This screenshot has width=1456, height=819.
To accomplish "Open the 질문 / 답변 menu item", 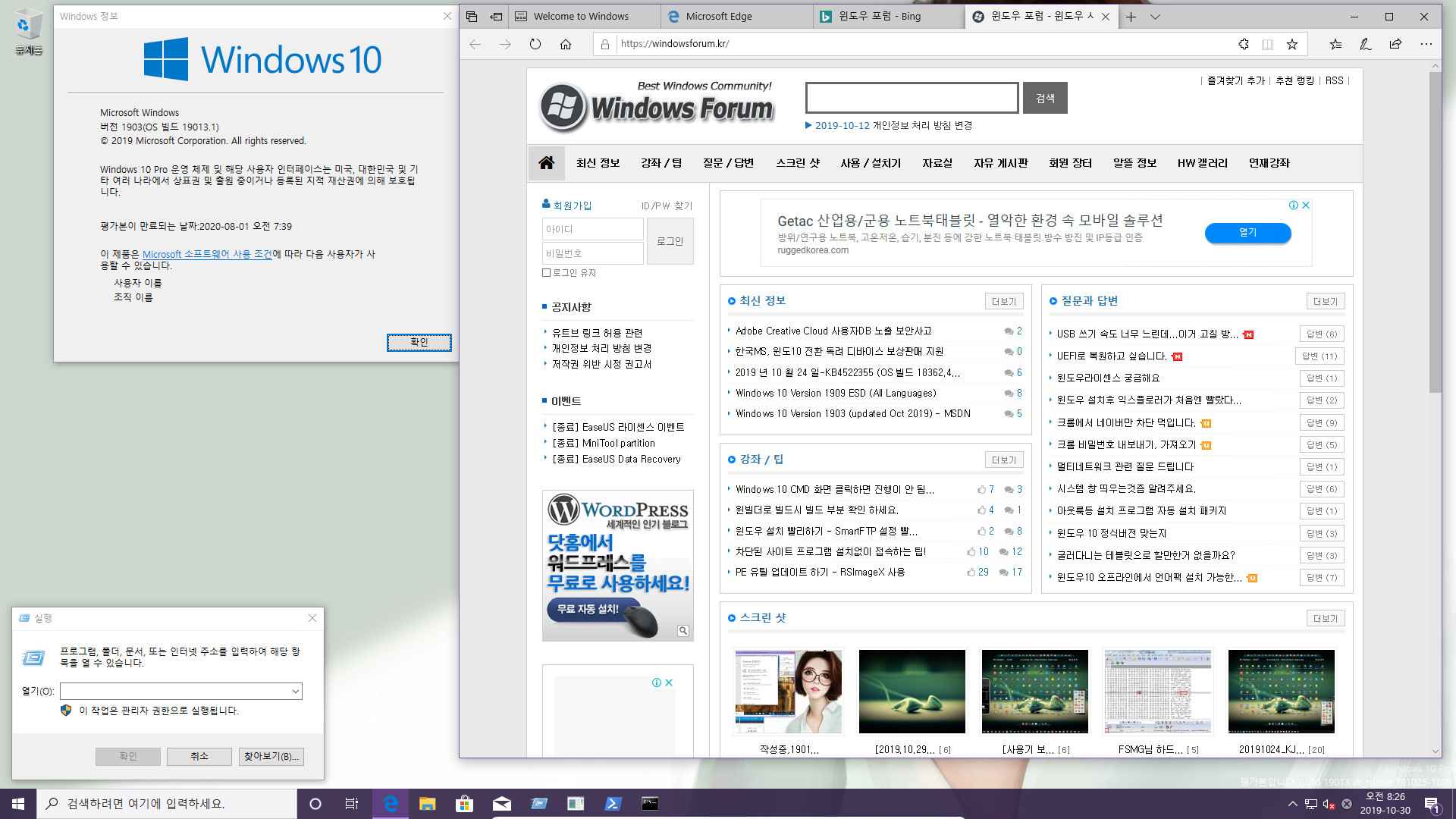I will (x=728, y=163).
